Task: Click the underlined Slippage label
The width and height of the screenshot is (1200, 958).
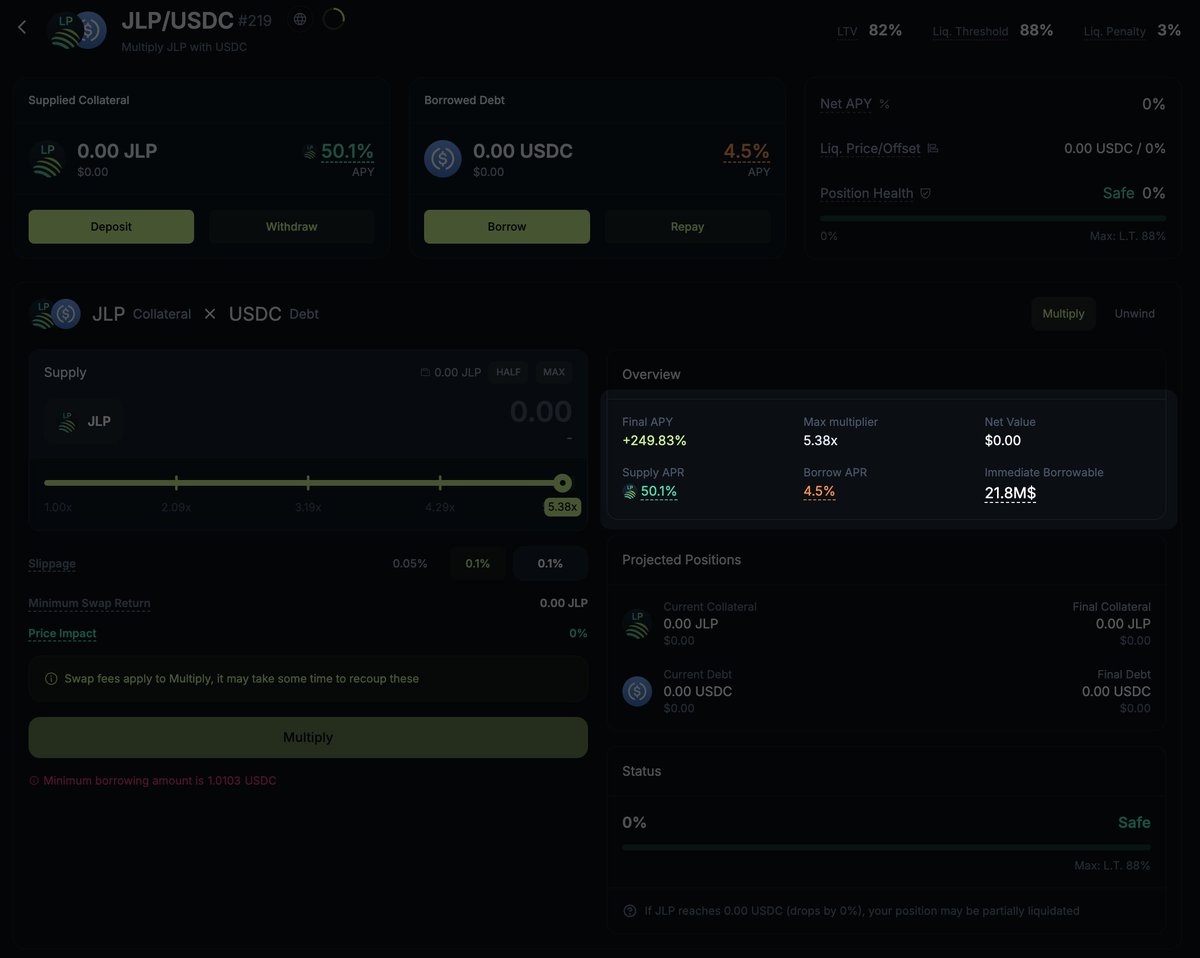Action: coord(52,564)
